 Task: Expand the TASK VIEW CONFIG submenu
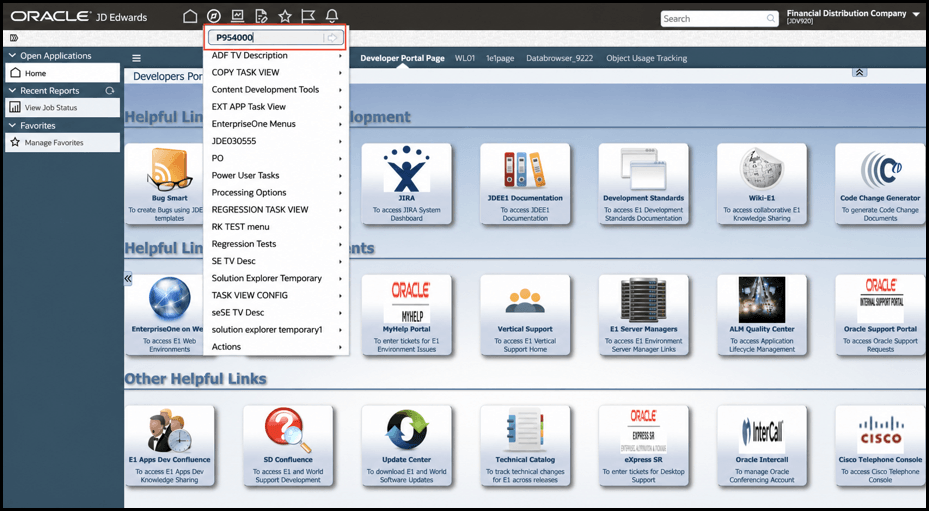(x=276, y=295)
